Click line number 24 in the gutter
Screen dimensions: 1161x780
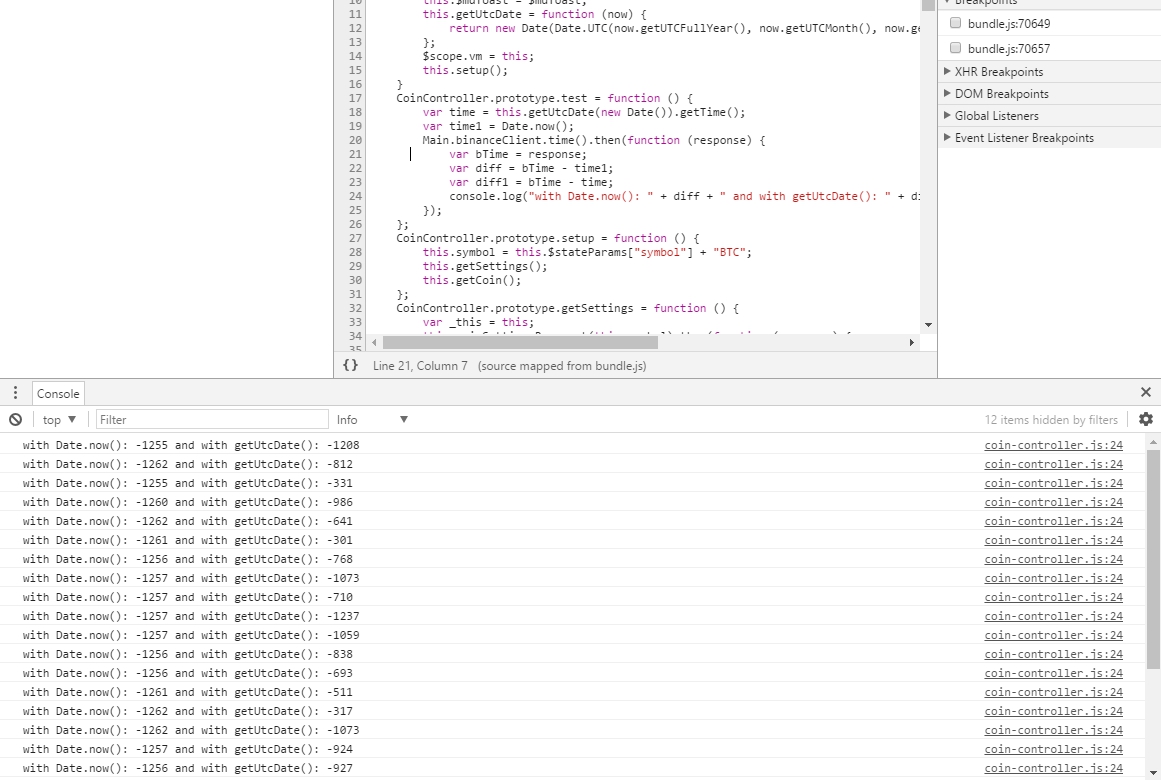pyautogui.click(x=355, y=196)
